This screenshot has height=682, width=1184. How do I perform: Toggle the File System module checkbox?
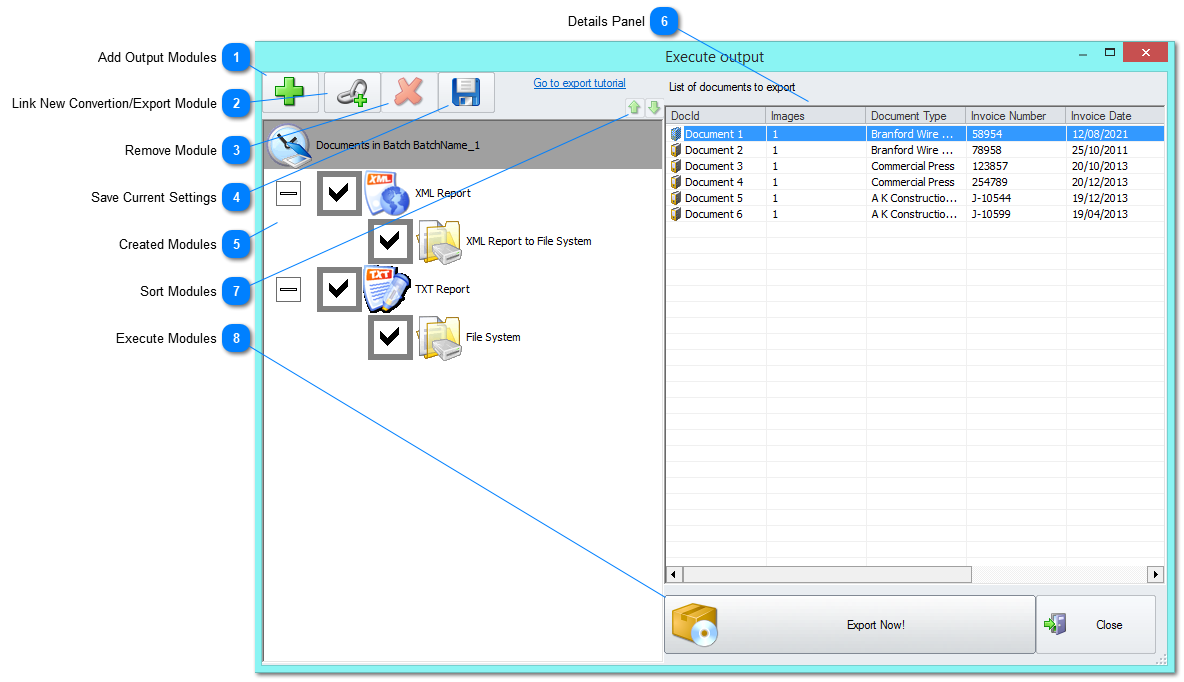pos(390,337)
